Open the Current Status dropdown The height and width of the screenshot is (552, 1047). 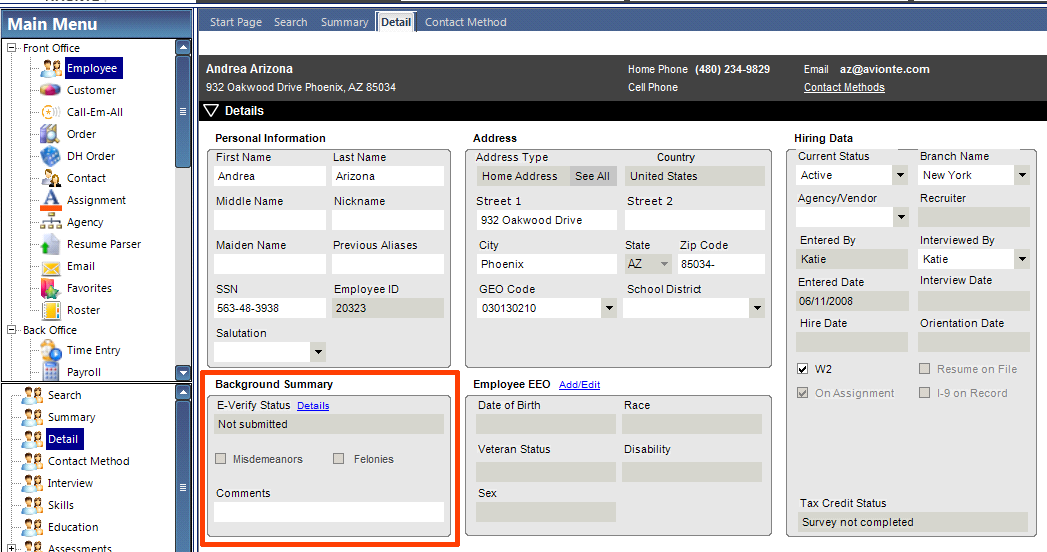point(900,175)
